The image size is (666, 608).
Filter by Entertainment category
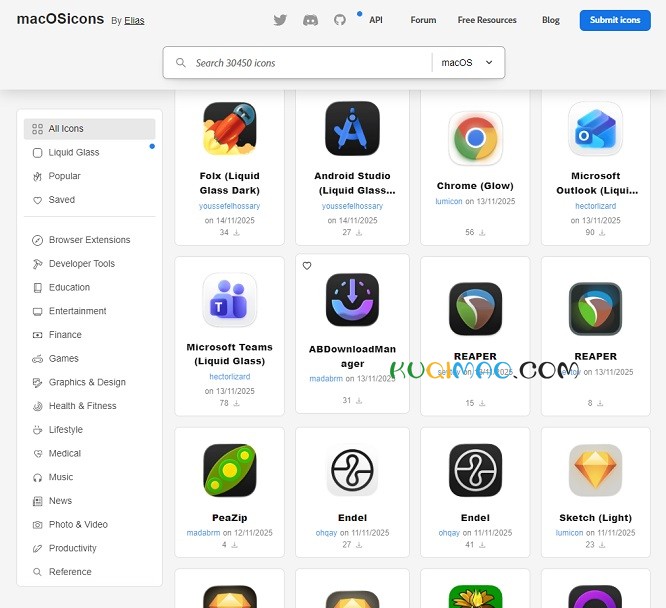click(x=90, y=311)
